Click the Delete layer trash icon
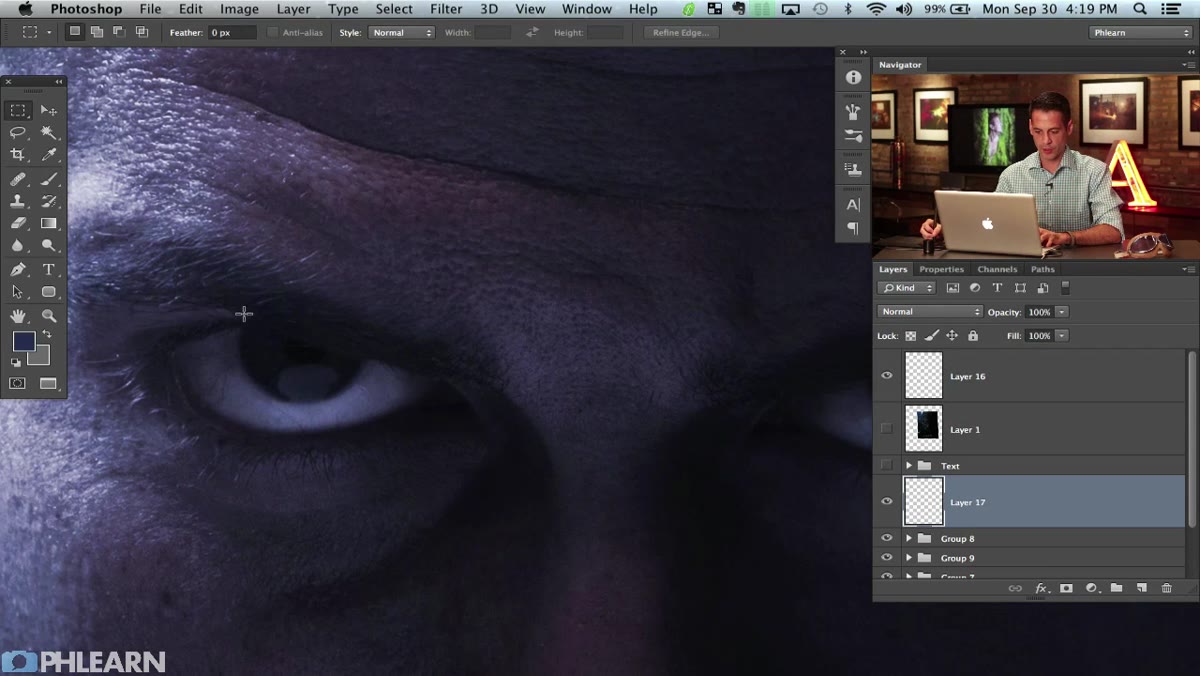 coord(1166,588)
